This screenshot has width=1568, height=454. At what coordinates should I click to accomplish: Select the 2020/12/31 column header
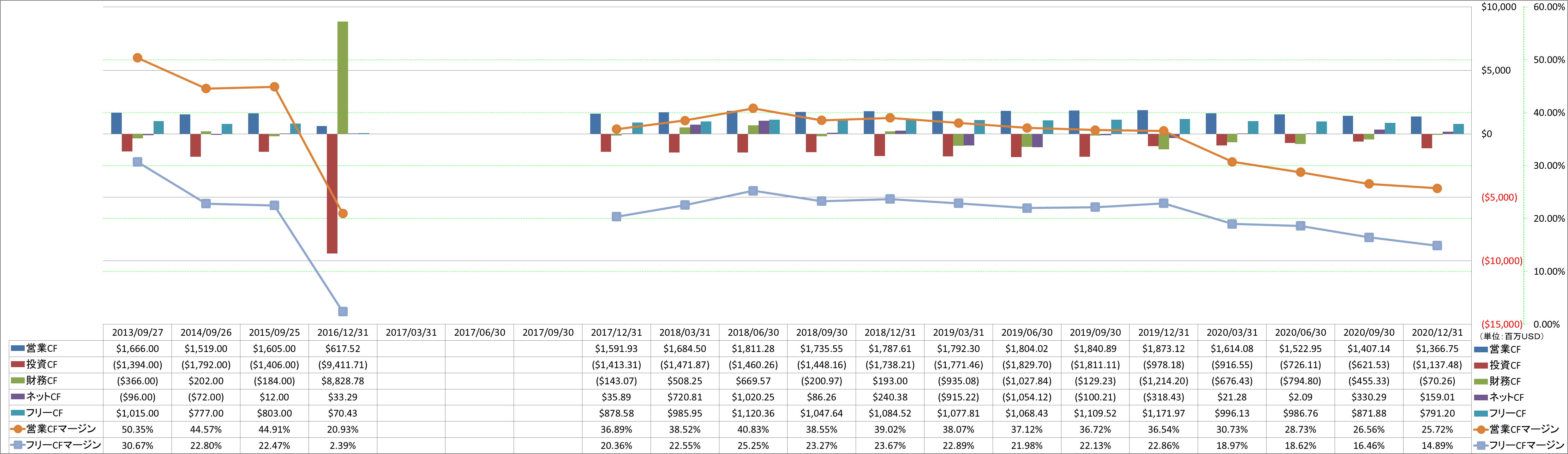1437,332
